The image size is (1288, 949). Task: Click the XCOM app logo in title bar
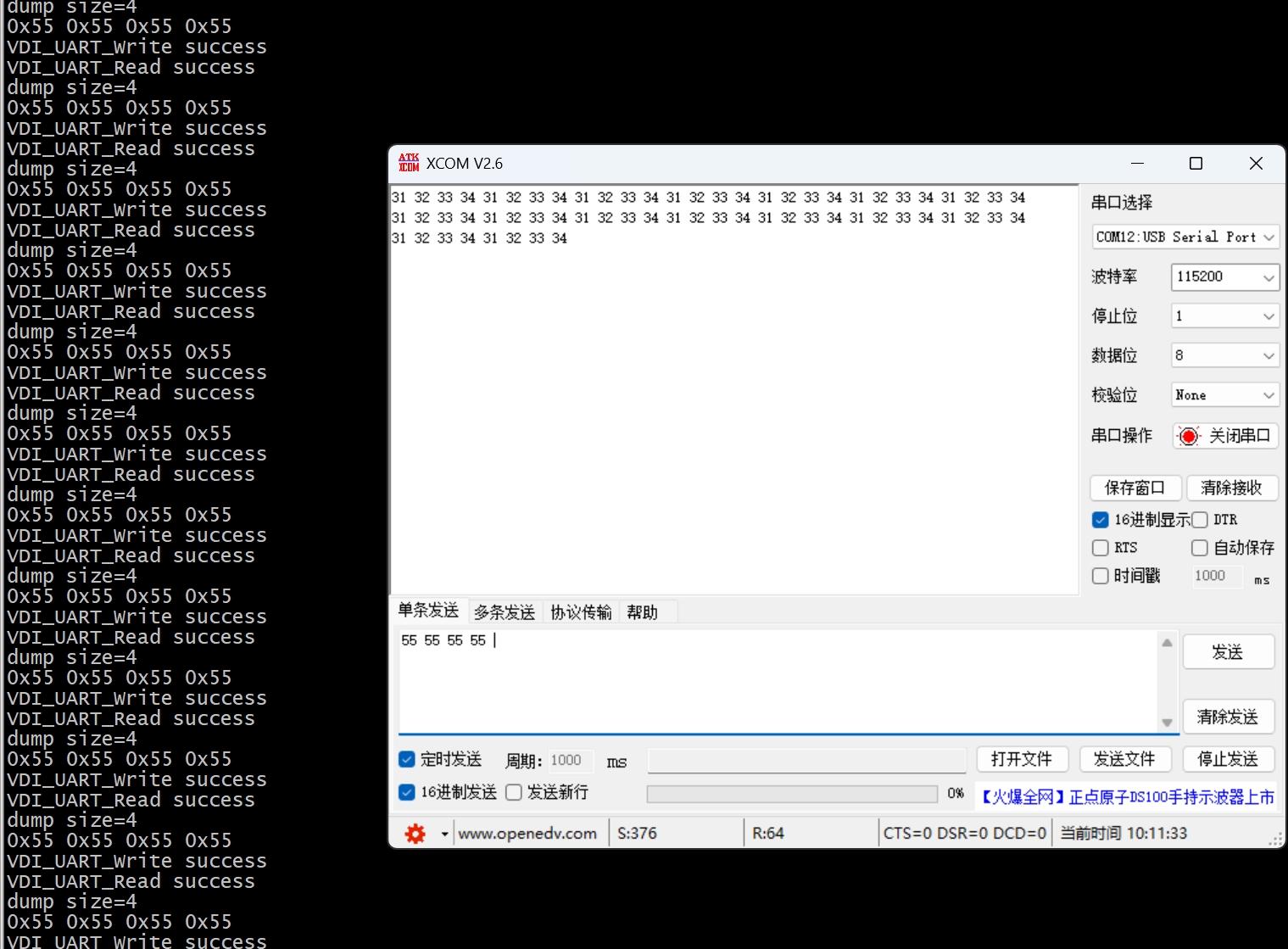409,163
